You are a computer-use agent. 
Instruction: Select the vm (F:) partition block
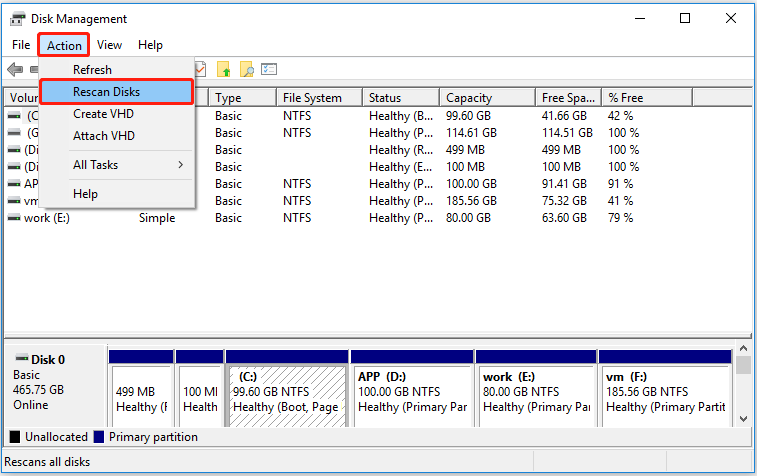pyautogui.click(x=665, y=389)
